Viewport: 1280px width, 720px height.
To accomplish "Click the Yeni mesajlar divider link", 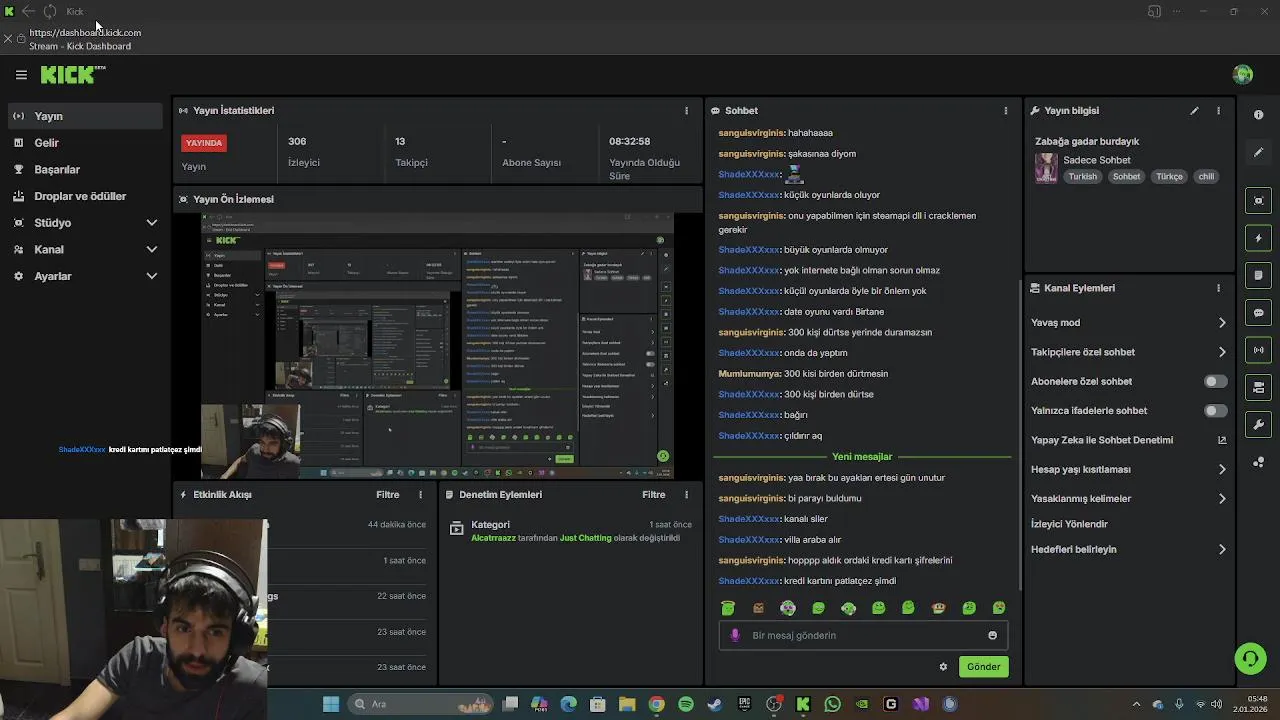I will (x=862, y=457).
